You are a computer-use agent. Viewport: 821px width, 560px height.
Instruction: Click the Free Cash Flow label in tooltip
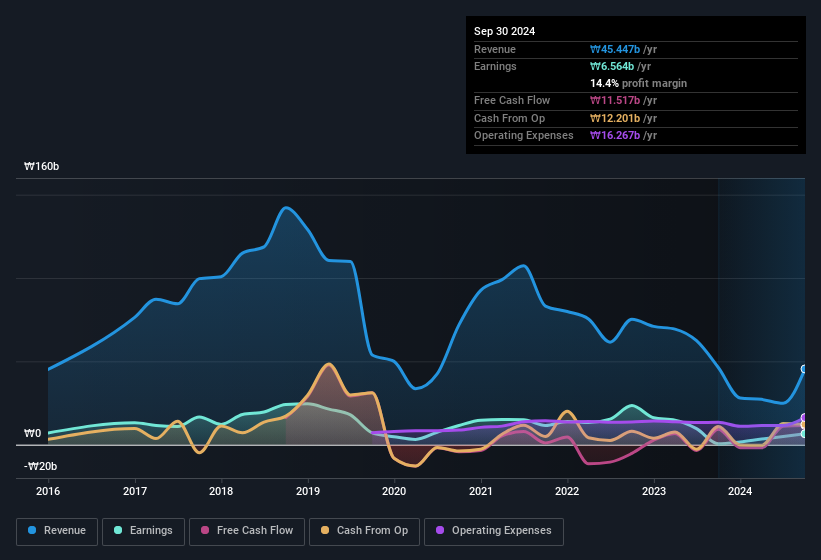512,100
